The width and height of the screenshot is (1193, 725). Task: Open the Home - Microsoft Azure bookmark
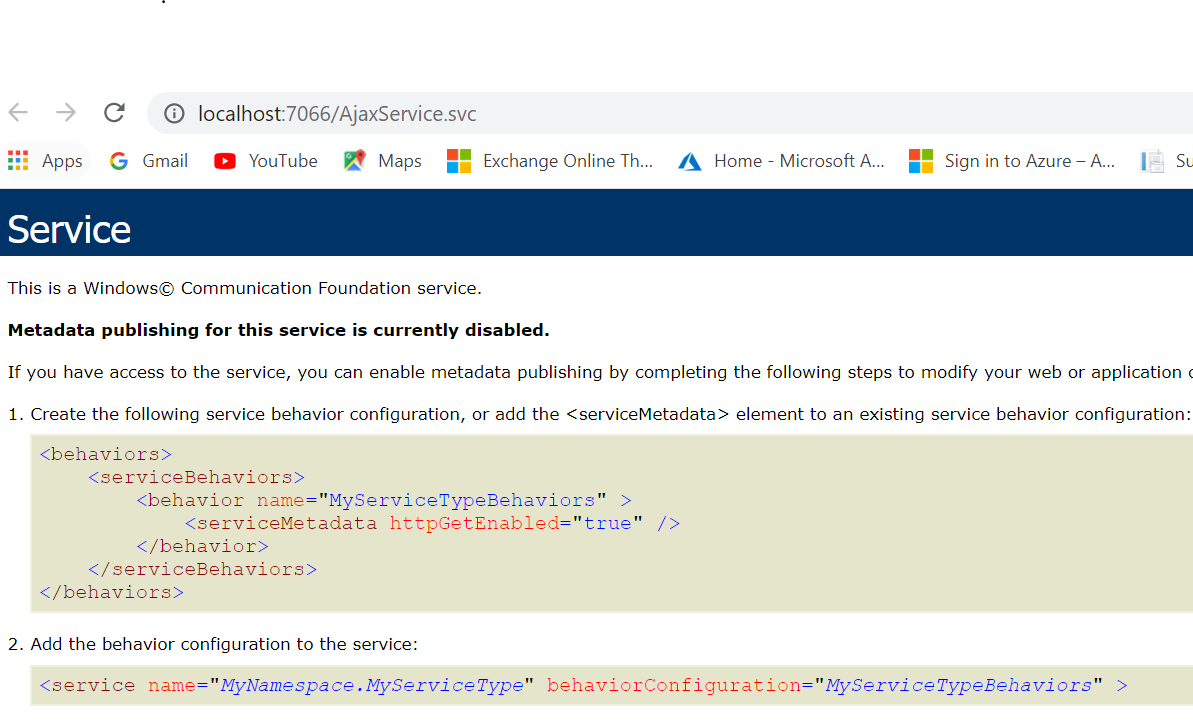click(x=781, y=160)
